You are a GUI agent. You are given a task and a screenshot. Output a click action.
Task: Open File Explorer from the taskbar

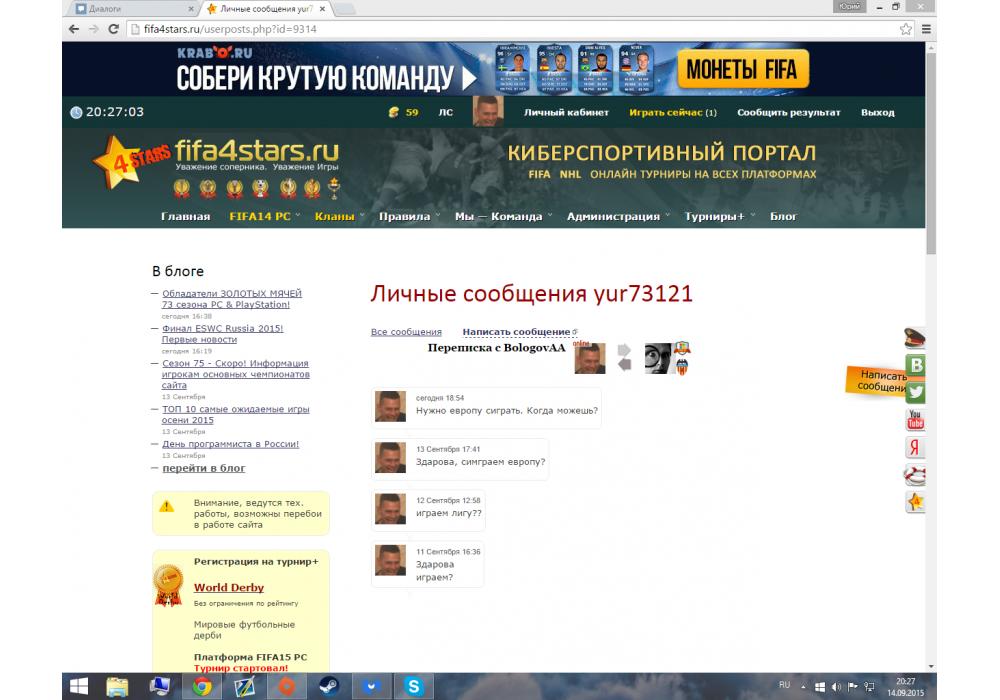tap(117, 686)
